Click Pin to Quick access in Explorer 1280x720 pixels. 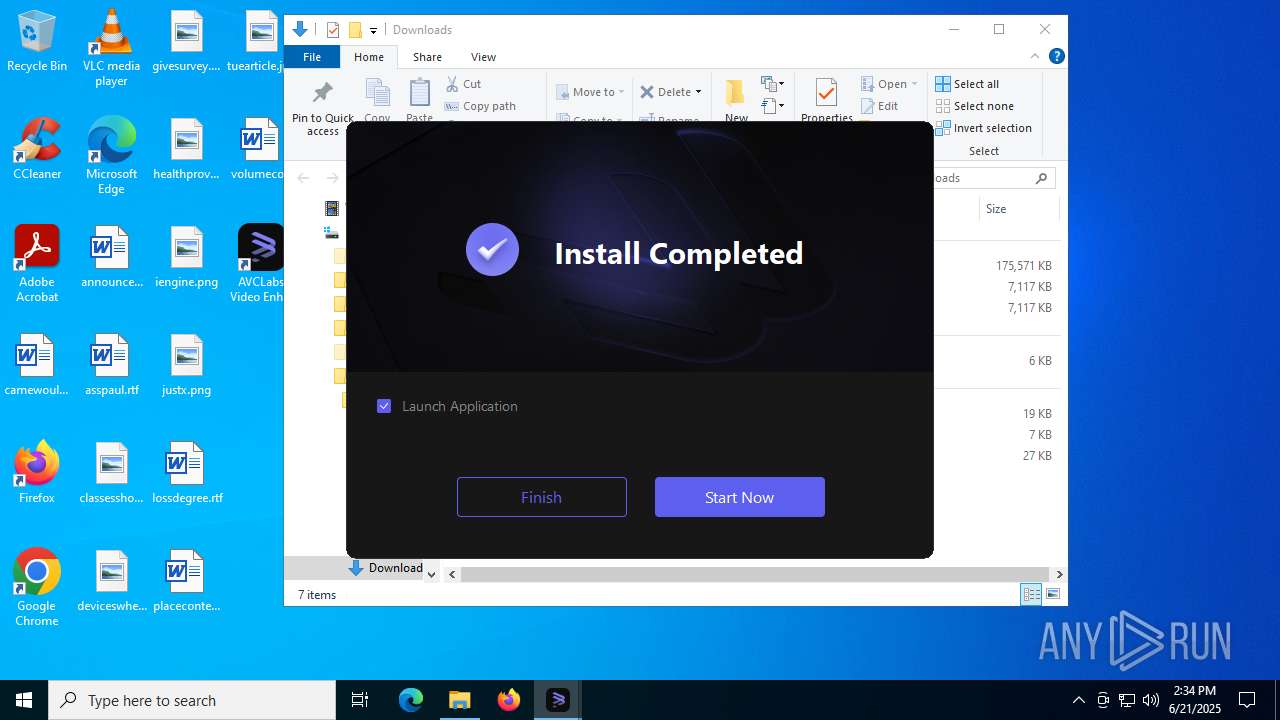322,108
